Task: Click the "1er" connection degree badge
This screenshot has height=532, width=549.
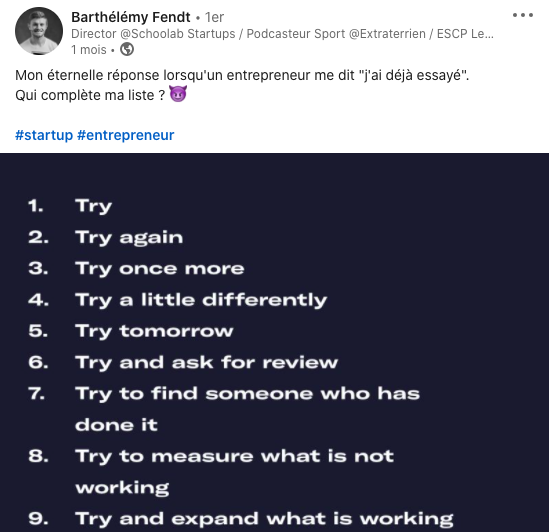Action: pos(214,17)
